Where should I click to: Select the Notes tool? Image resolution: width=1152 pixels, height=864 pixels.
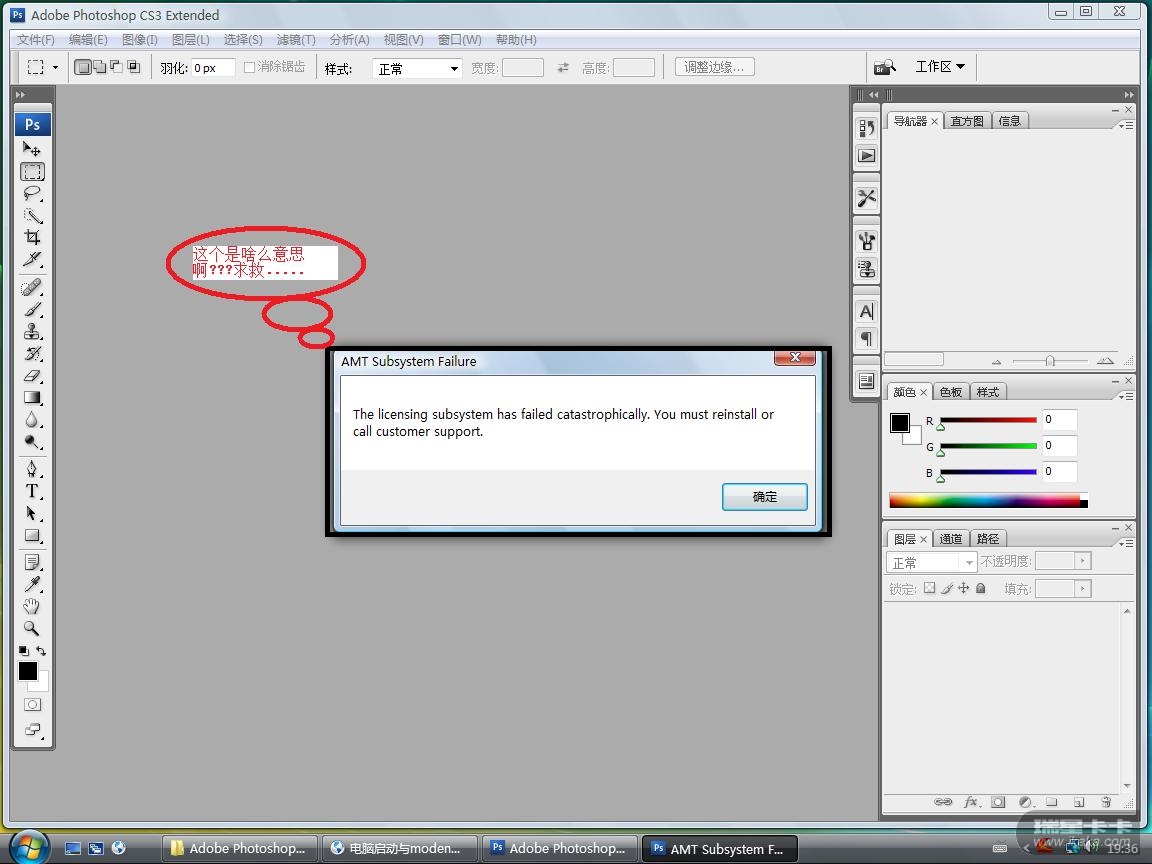pyautogui.click(x=32, y=562)
